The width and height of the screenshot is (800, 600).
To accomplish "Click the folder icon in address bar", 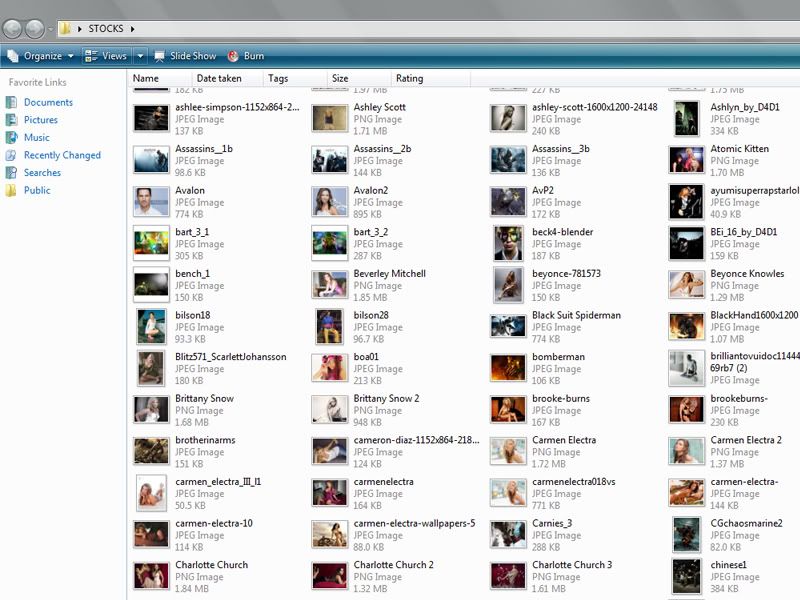I will click(x=65, y=29).
